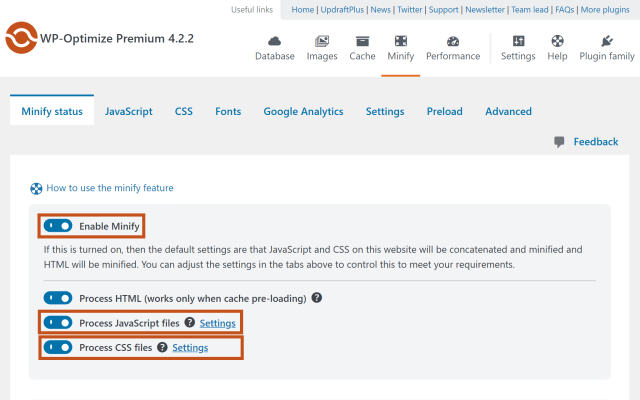This screenshot has height=400, width=640.
Task: Click the News useful link
Action: [380, 9]
